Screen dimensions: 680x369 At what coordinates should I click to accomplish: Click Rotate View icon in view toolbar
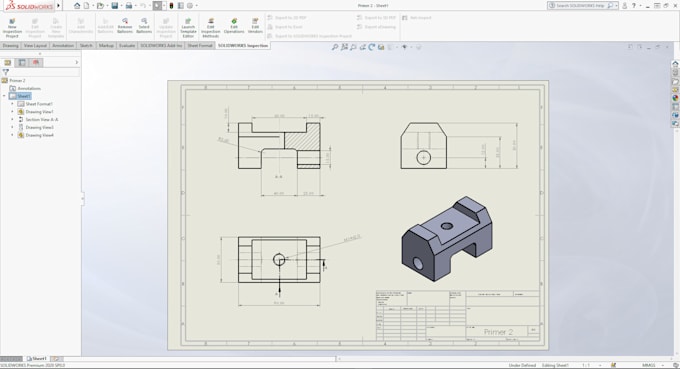click(372, 47)
